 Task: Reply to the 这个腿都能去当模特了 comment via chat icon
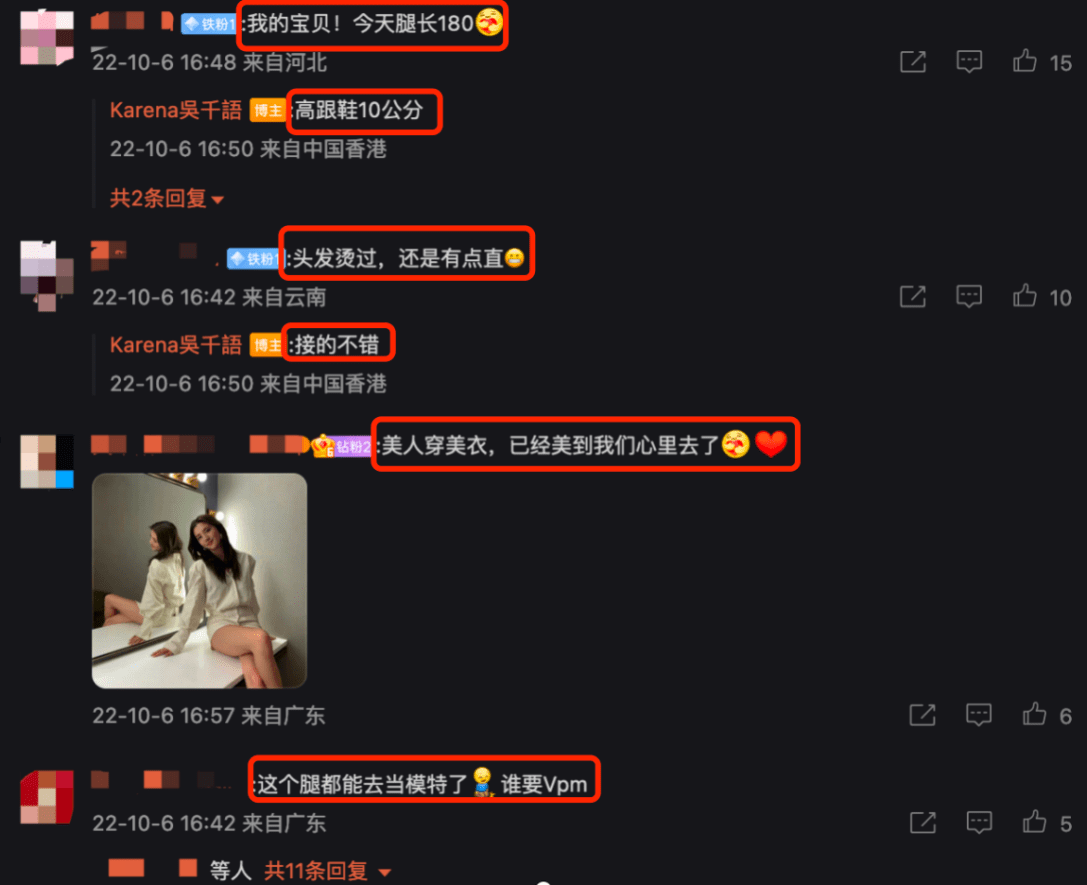pos(979,823)
